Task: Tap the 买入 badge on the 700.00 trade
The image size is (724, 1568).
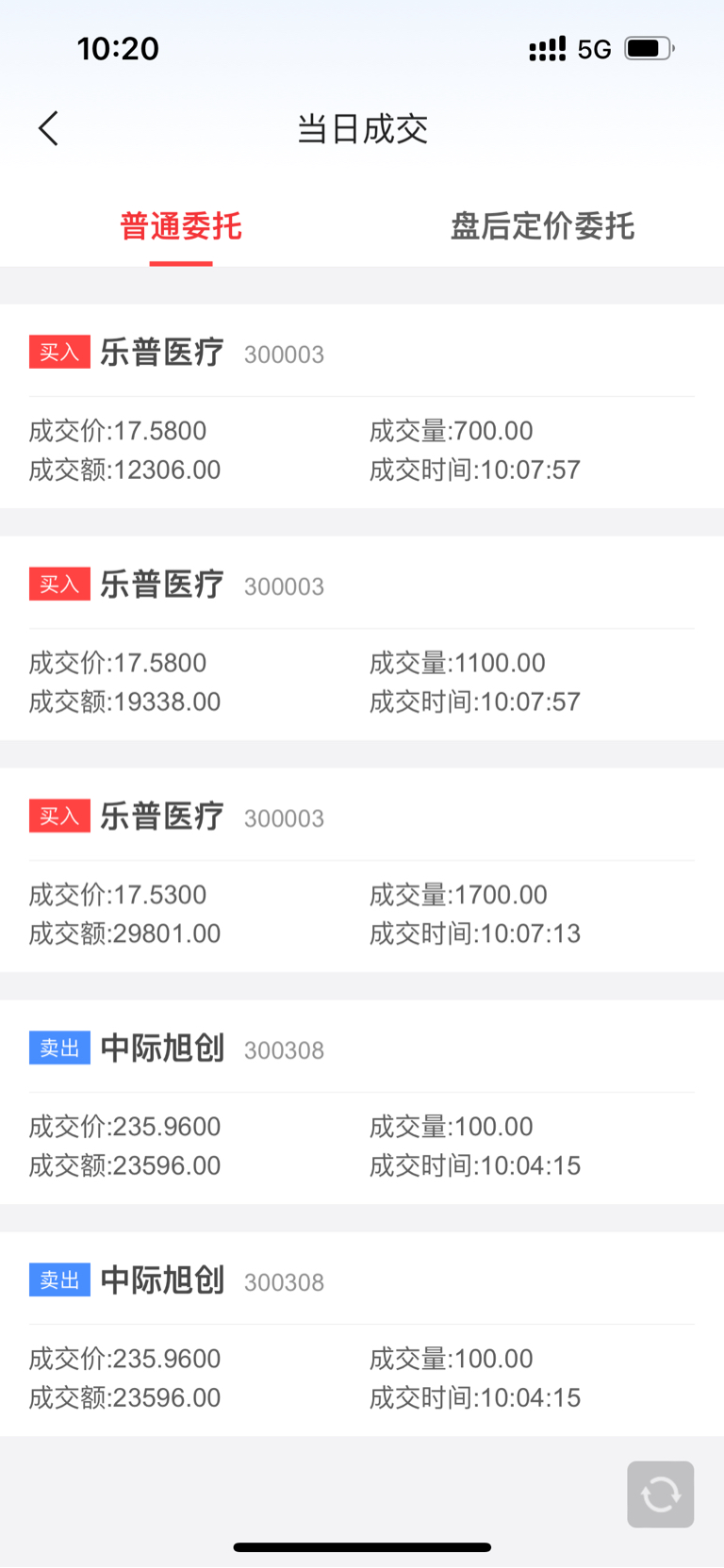Action: [59, 352]
